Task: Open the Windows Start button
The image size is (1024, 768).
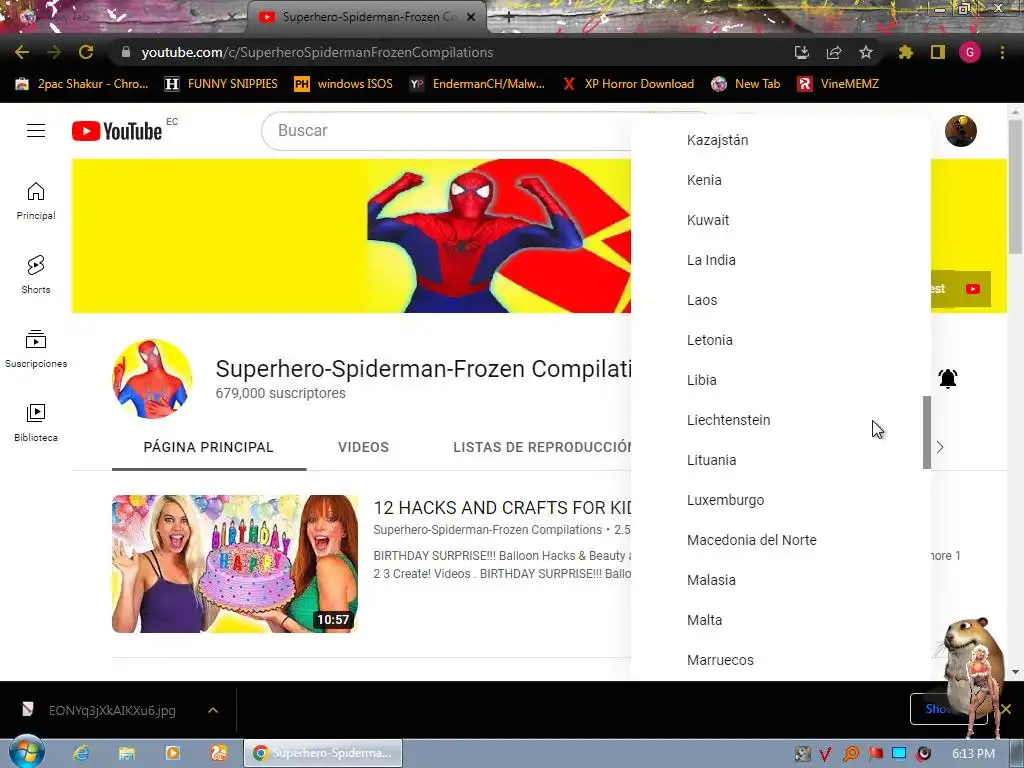Action: [26, 752]
